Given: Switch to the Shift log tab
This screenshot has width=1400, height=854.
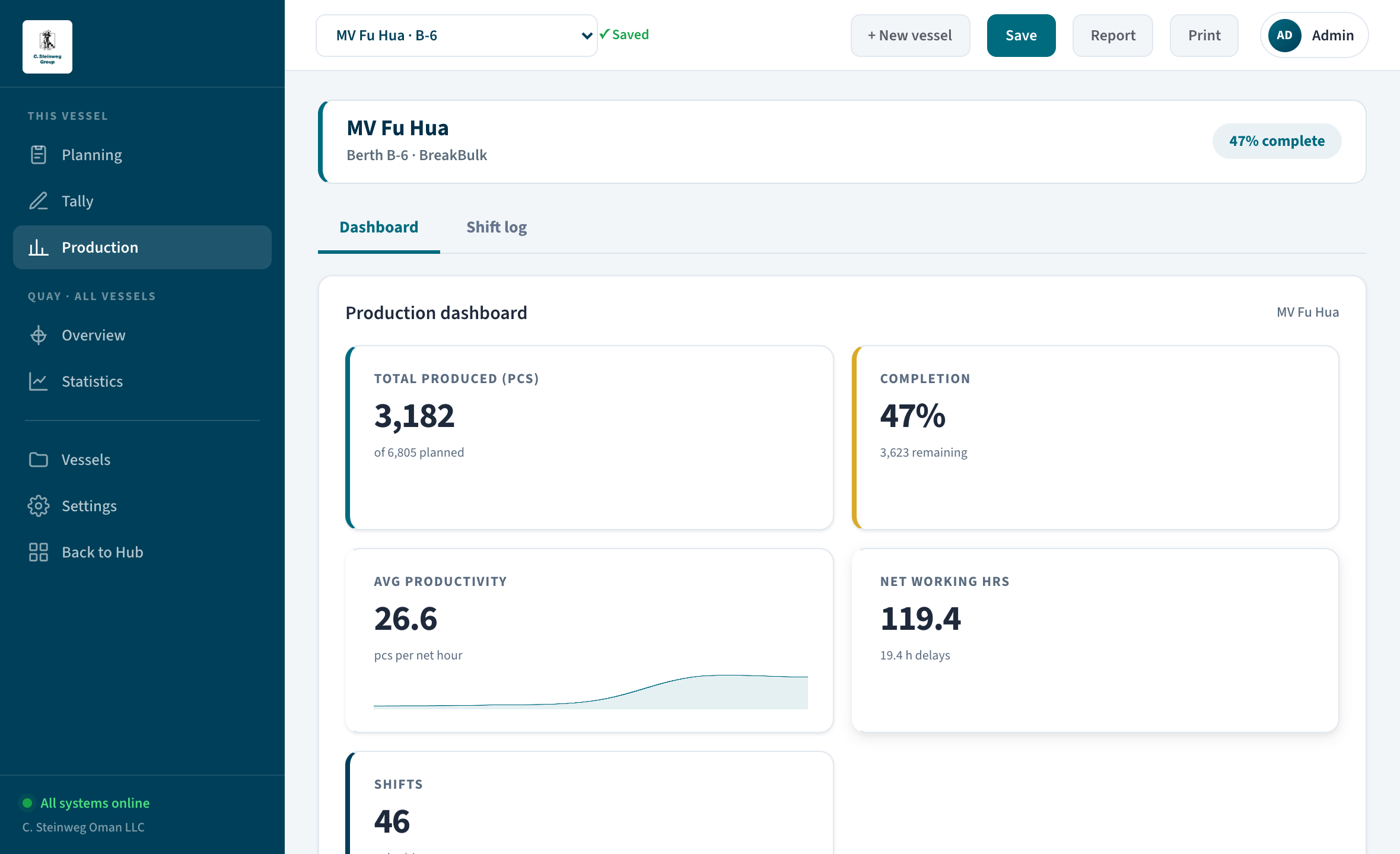Looking at the screenshot, I should [497, 227].
